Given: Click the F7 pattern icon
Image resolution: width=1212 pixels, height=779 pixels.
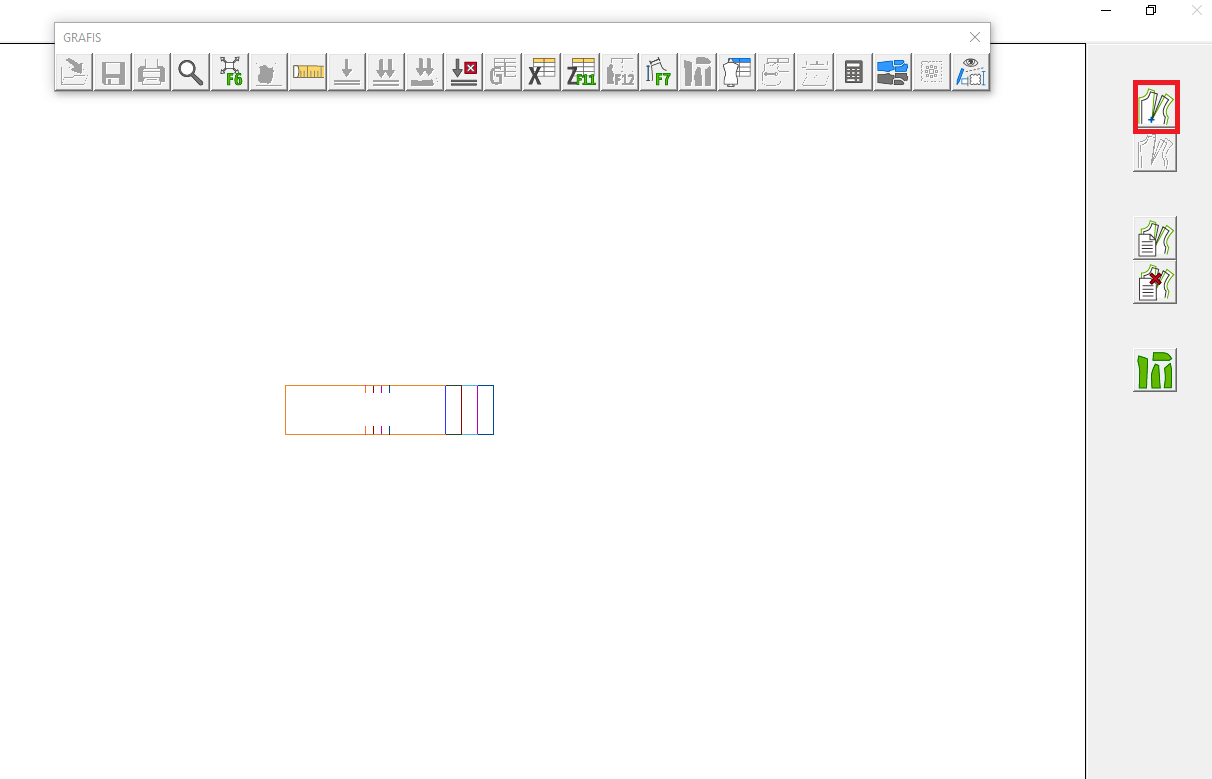Looking at the screenshot, I should (x=659, y=72).
